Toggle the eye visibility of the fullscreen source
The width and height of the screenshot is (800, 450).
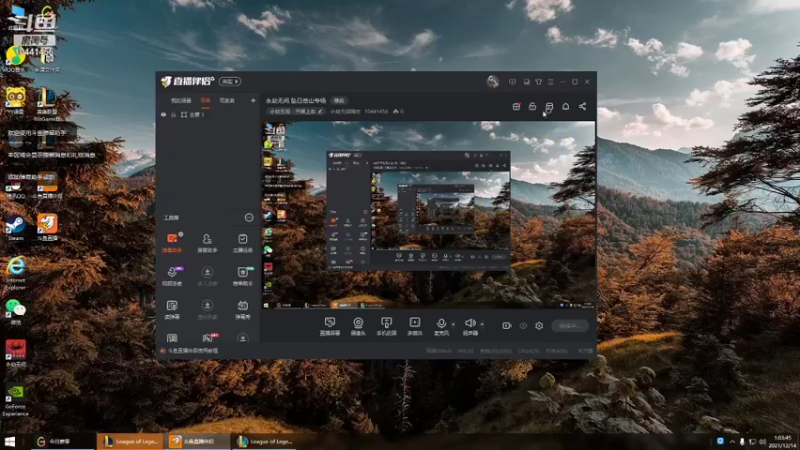[163, 115]
